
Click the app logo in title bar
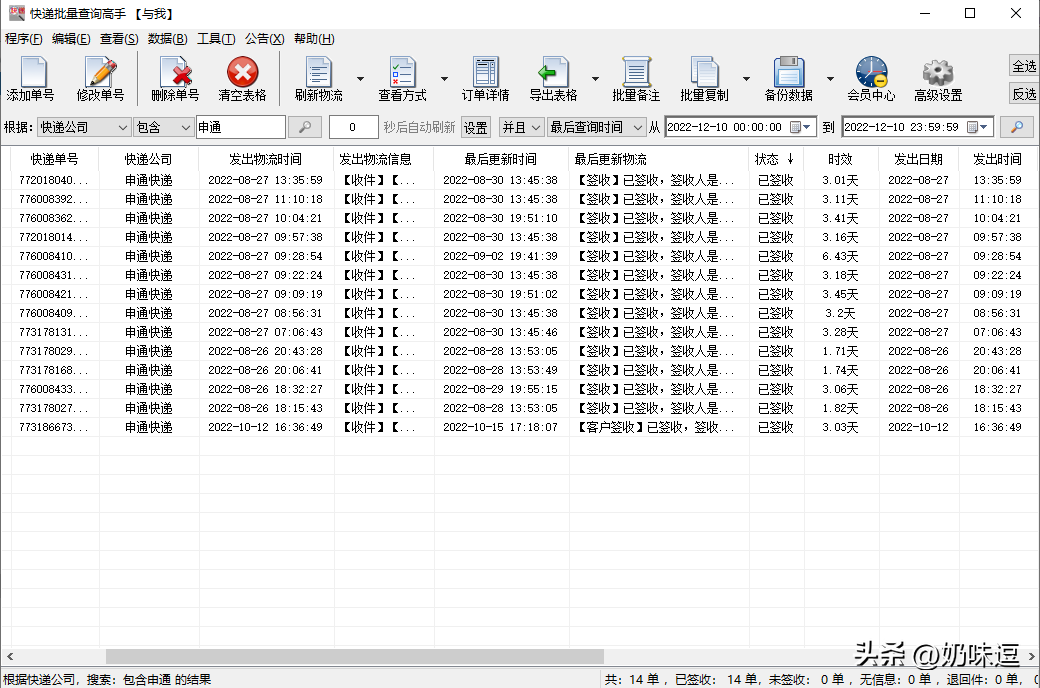(x=17, y=13)
